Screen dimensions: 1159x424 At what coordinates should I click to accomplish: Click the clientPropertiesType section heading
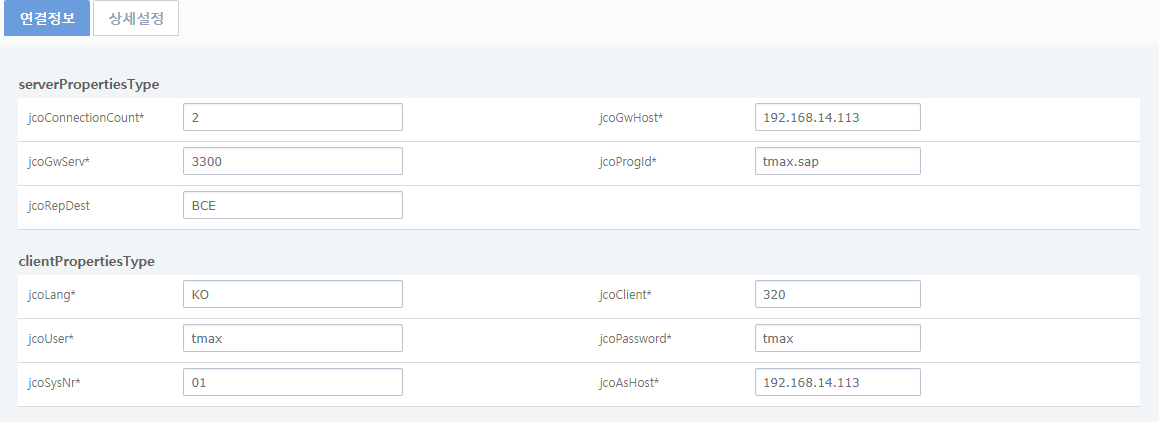pos(87,261)
